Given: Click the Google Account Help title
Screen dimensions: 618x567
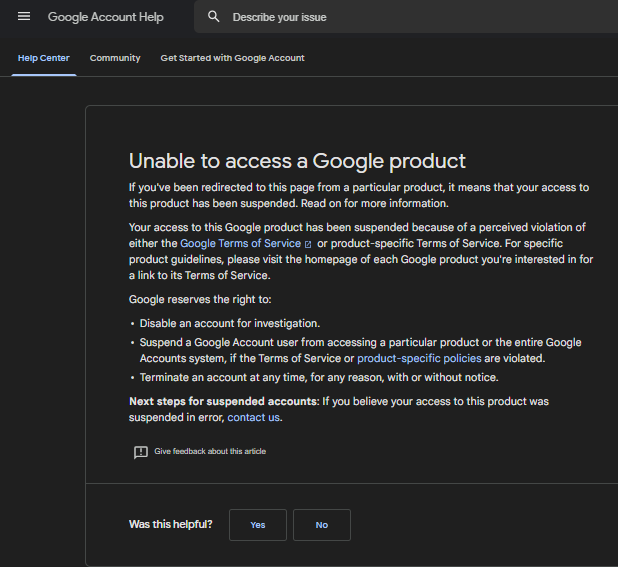Looking at the screenshot, I should pyautogui.click(x=106, y=17).
